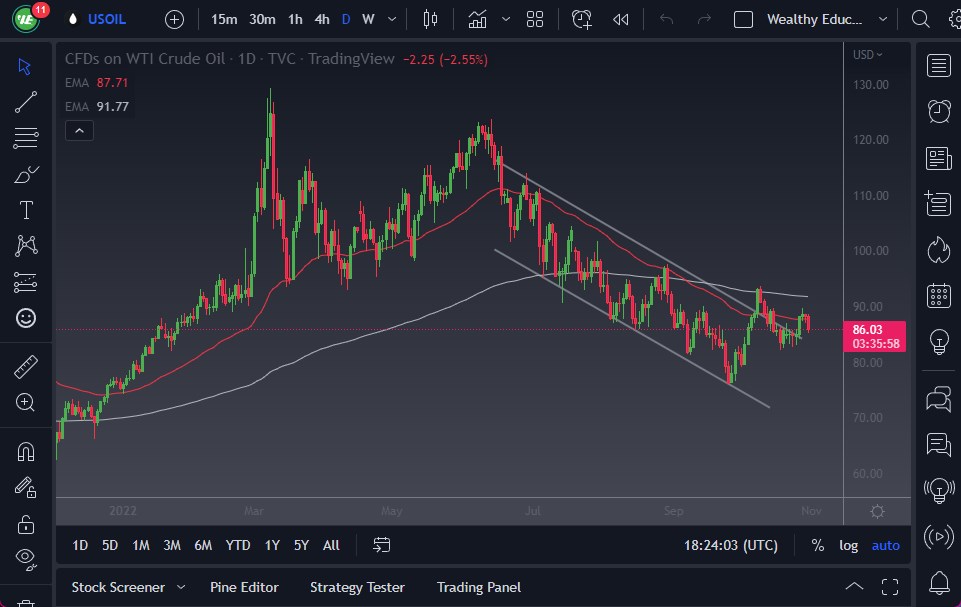This screenshot has width=961, height=607.
Task: Switch to the Pine Editor tab
Action: pos(244,587)
